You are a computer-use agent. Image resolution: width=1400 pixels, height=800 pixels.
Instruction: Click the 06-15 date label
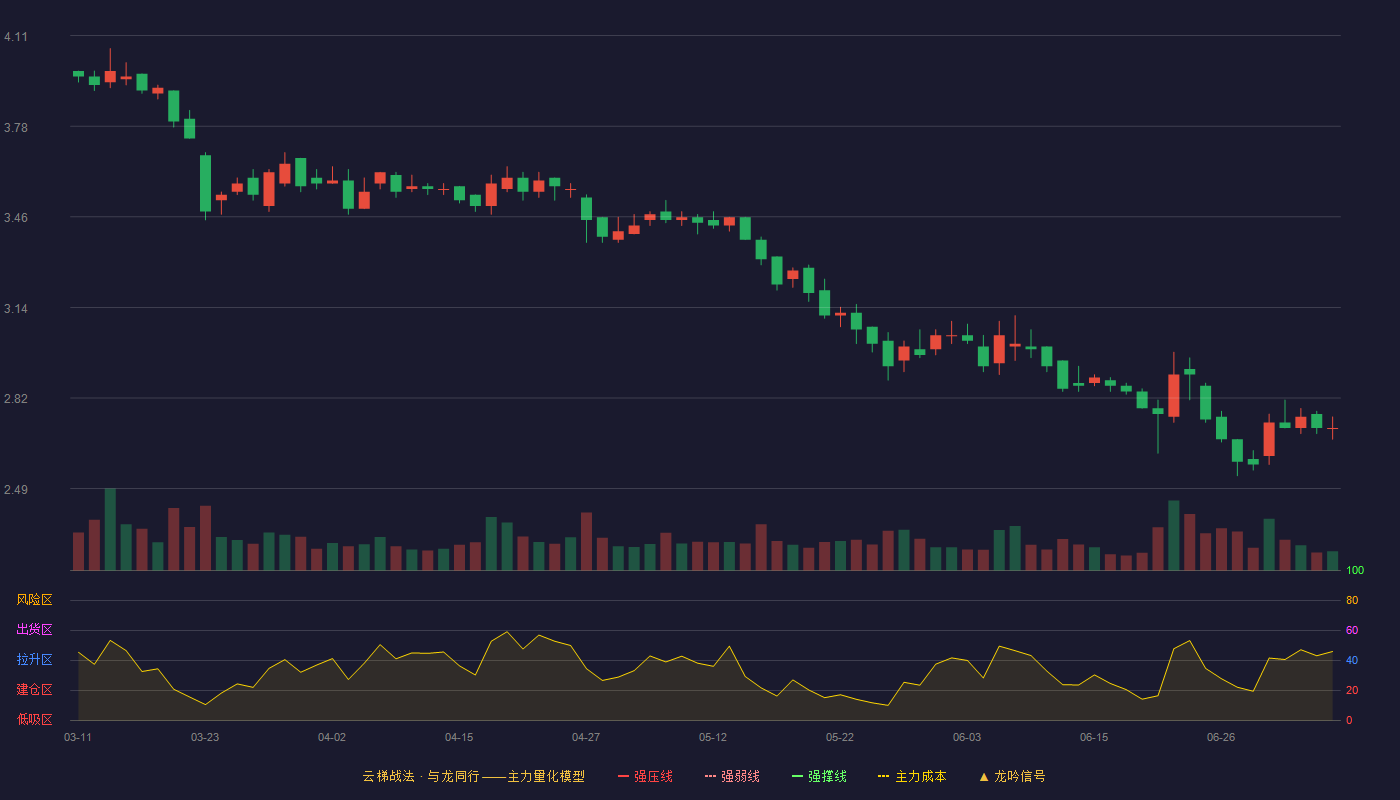pos(1094,737)
